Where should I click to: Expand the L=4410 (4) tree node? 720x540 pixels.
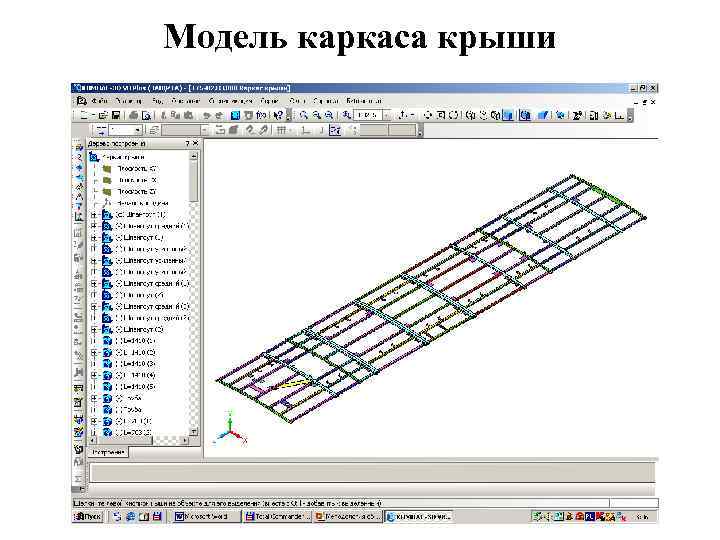(94, 376)
